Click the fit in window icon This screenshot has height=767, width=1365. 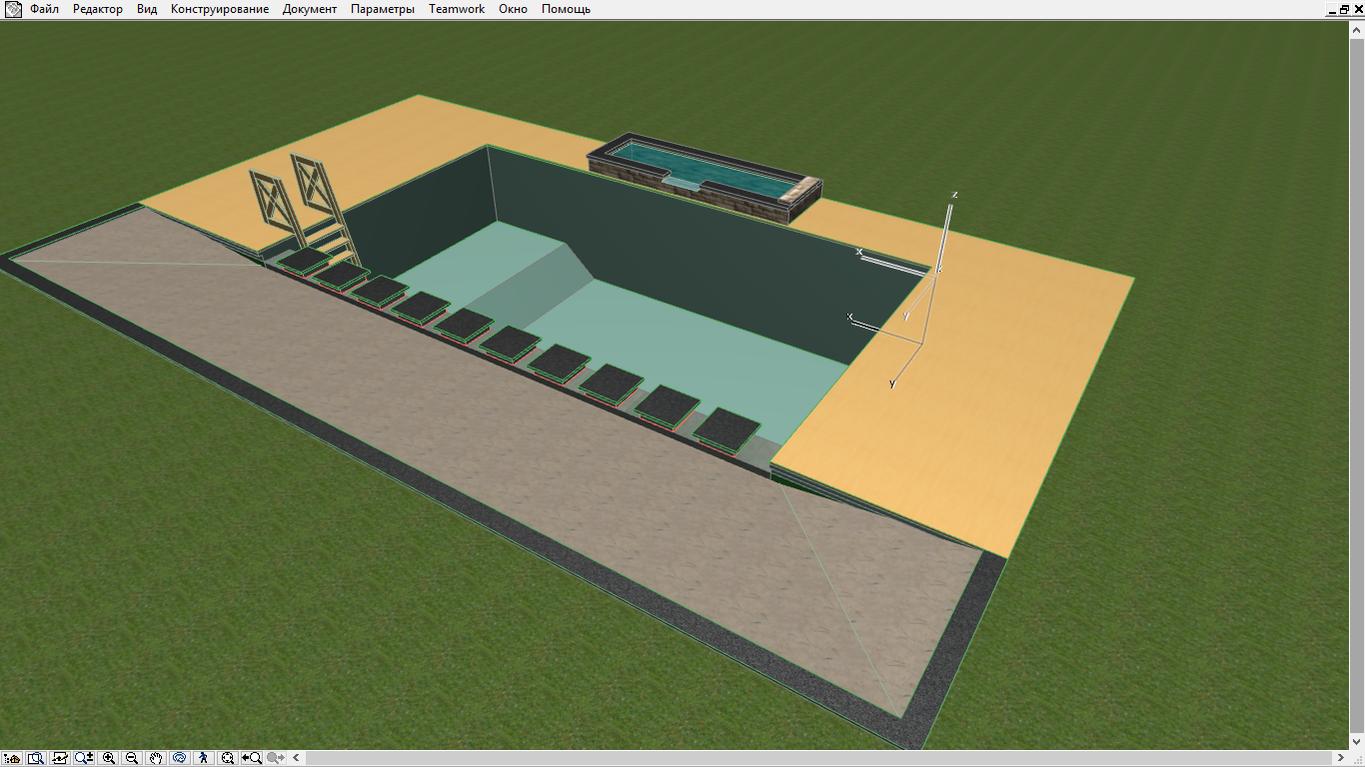(228, 758)
